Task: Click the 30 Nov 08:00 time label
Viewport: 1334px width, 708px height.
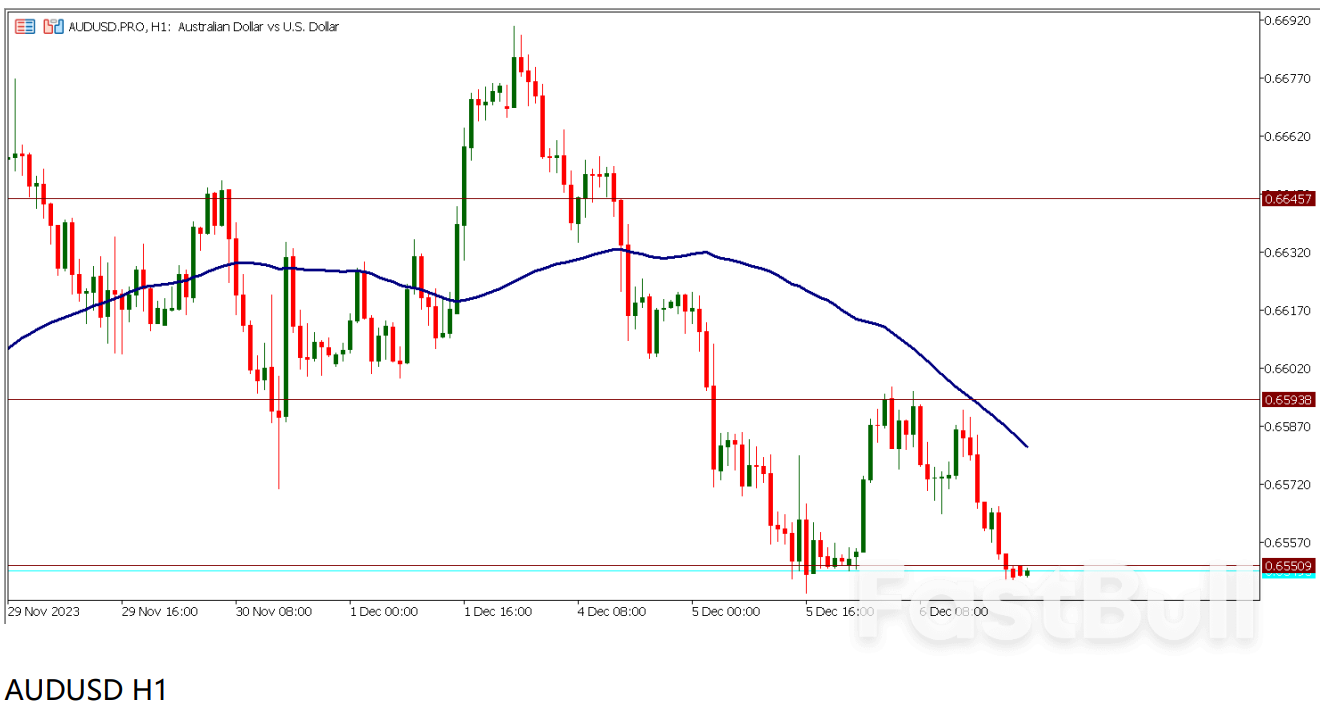Action: coord(273,611)
